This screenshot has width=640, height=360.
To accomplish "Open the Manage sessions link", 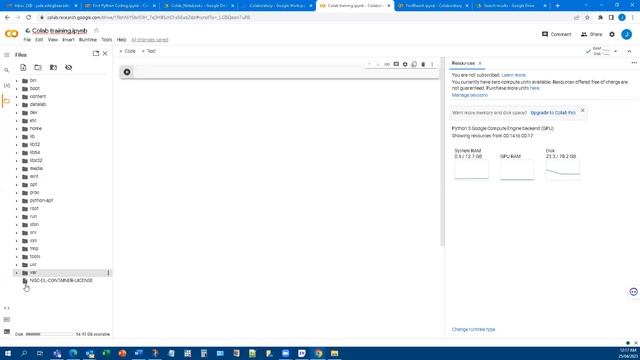I will pos(469,95).
